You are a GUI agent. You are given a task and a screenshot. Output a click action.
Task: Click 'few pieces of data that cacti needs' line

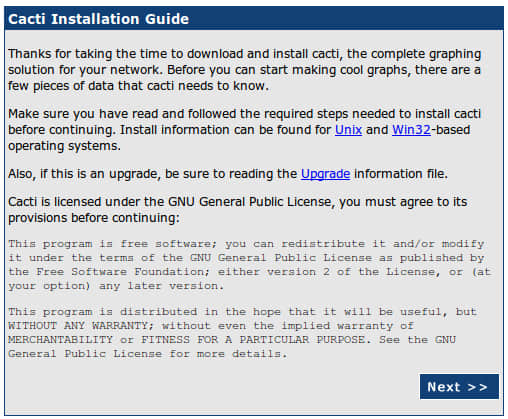coord(138,86)
